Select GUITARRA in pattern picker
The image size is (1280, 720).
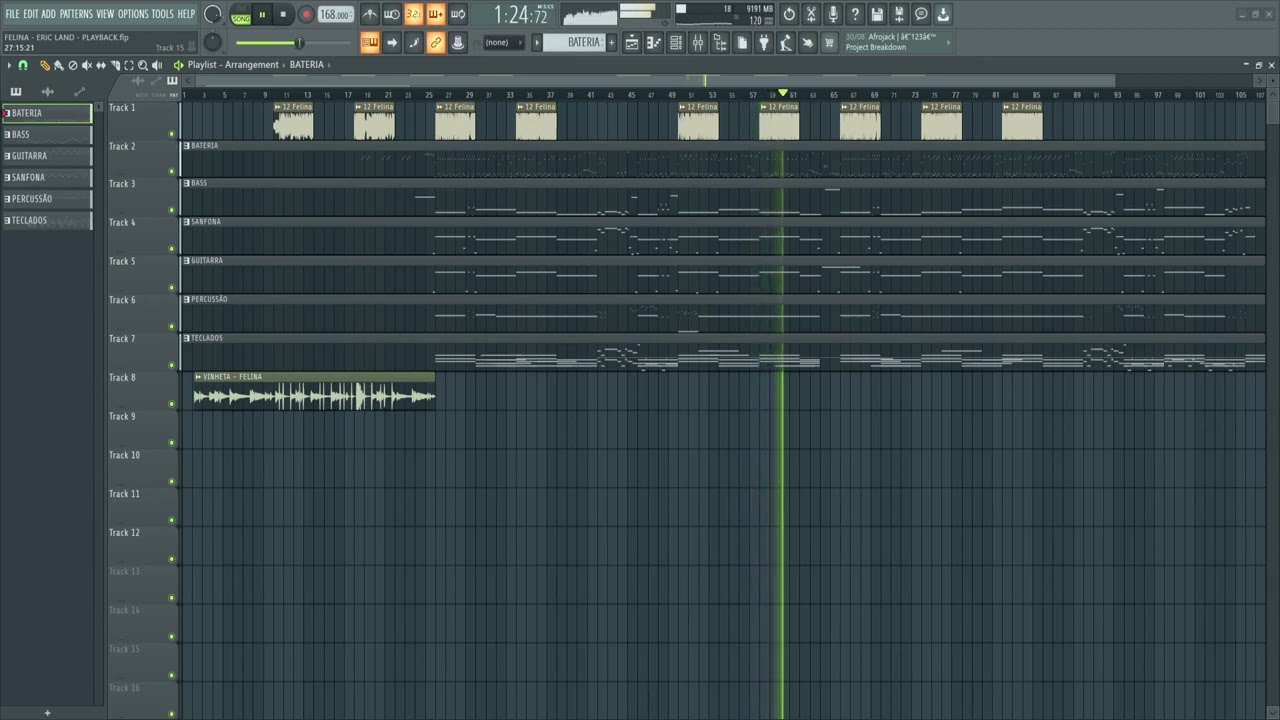coord(46,156)
